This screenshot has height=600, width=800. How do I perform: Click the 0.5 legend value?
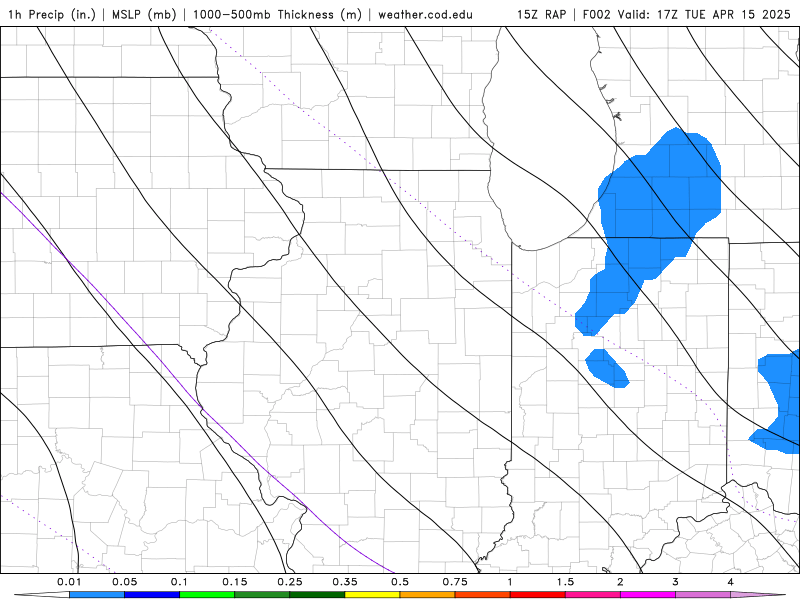pos(400,582)
